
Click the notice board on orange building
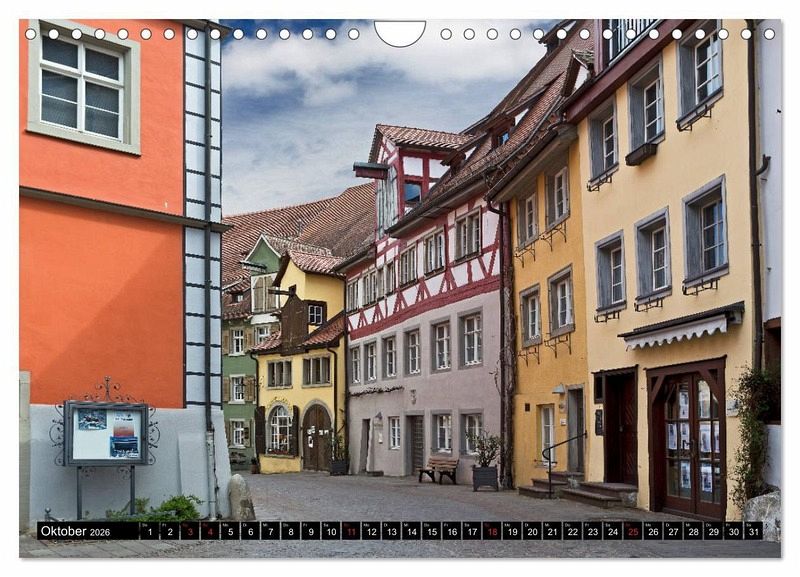click(106, 433)
